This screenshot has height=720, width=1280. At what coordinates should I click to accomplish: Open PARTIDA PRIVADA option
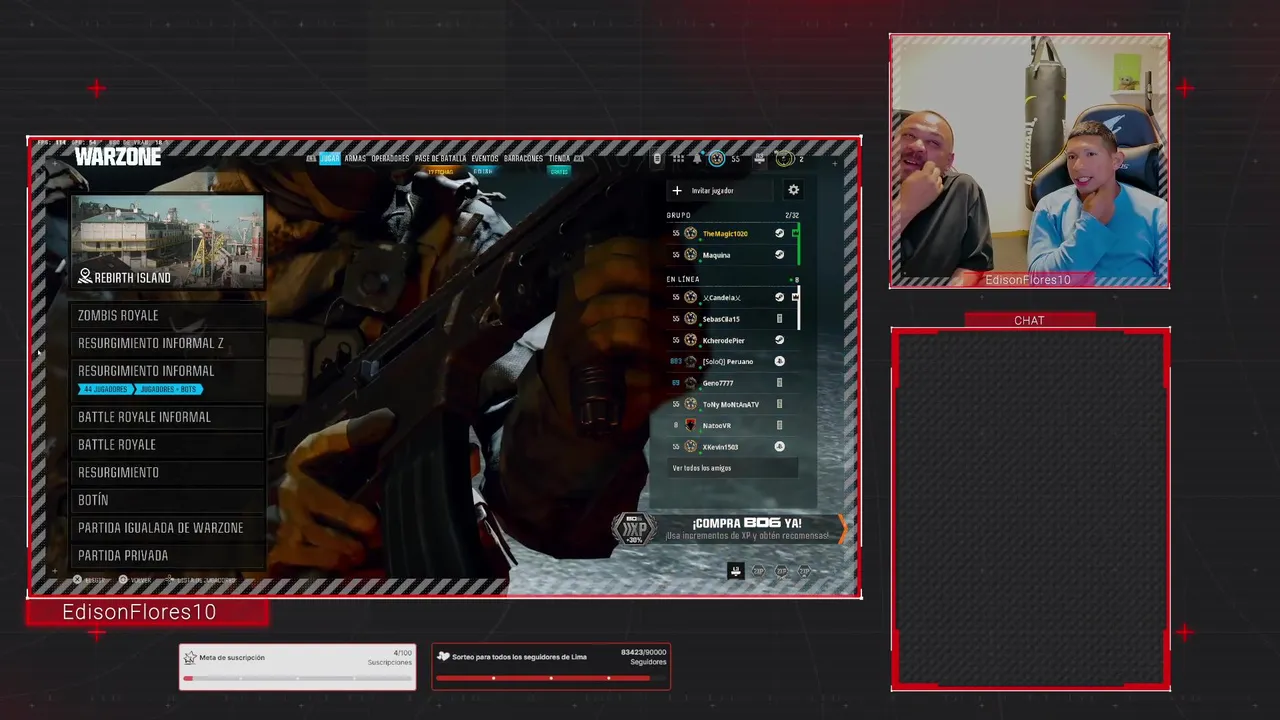point(167,556)
